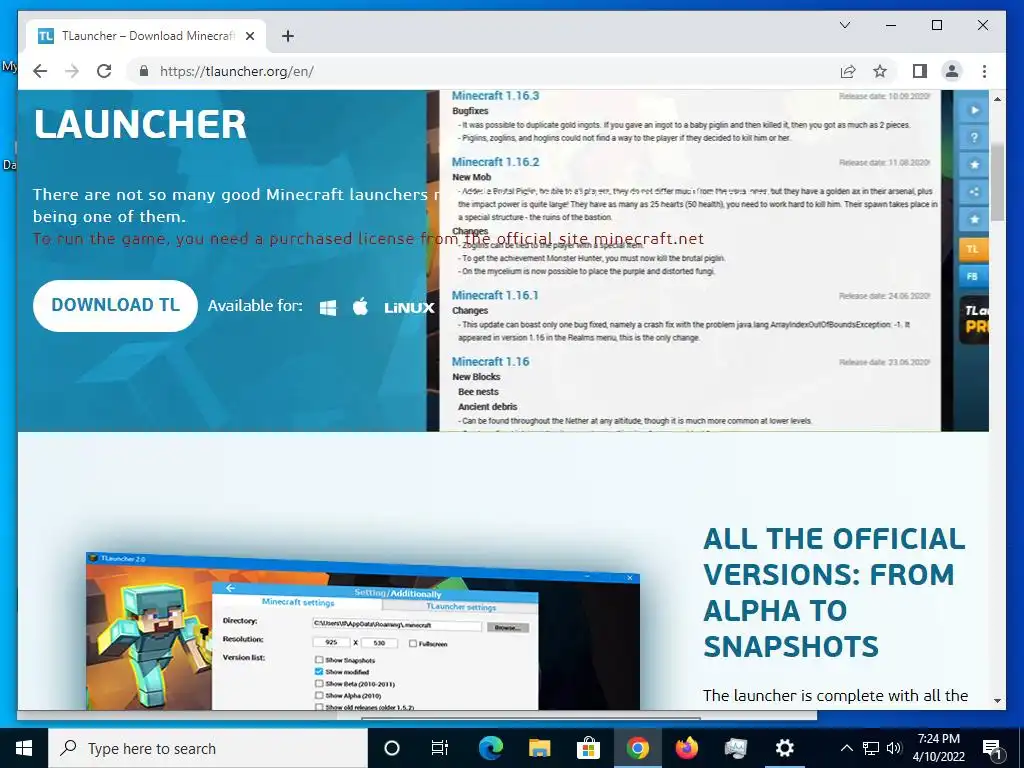Click the Windows platform icon
The image size is (1024, 768).
tap(328, 307)
